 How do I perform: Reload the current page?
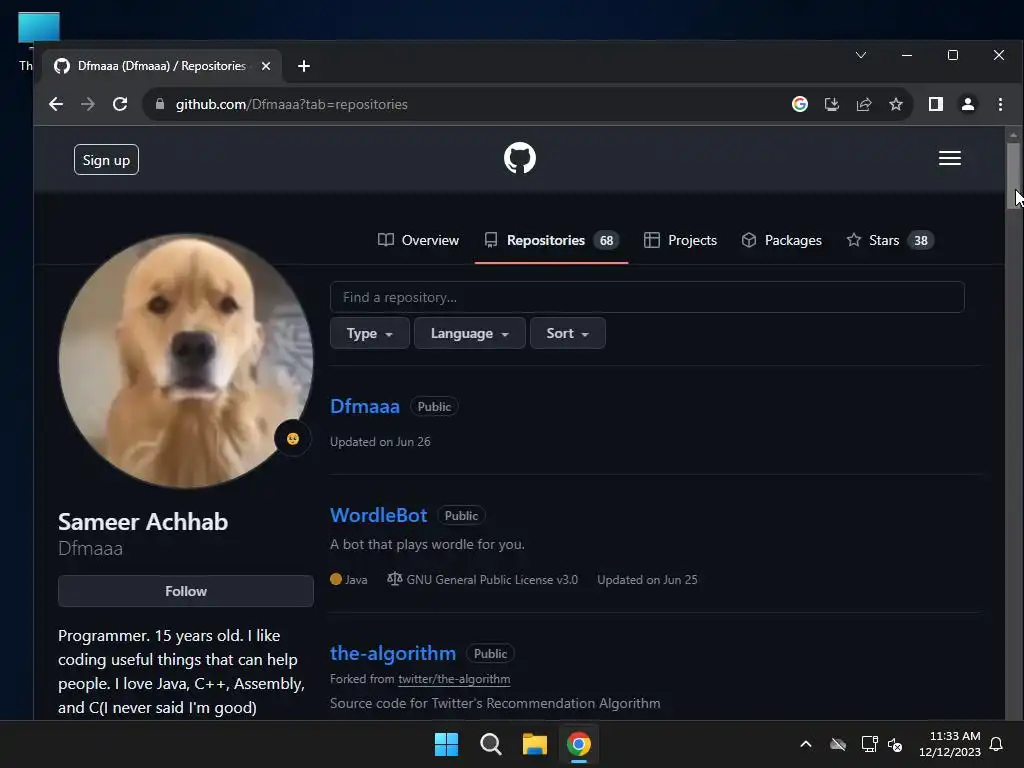click(x=120, y=104)
